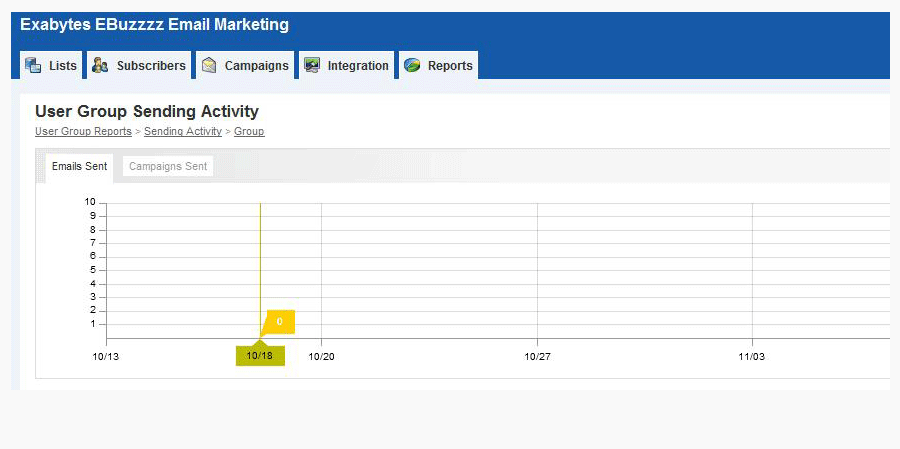
Task: Pick the 10/27 date on the chart axis
Action: click(537, 356)
